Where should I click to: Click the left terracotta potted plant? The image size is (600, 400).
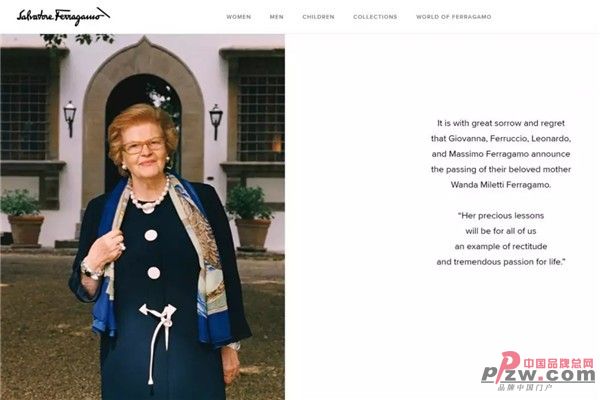23,218
